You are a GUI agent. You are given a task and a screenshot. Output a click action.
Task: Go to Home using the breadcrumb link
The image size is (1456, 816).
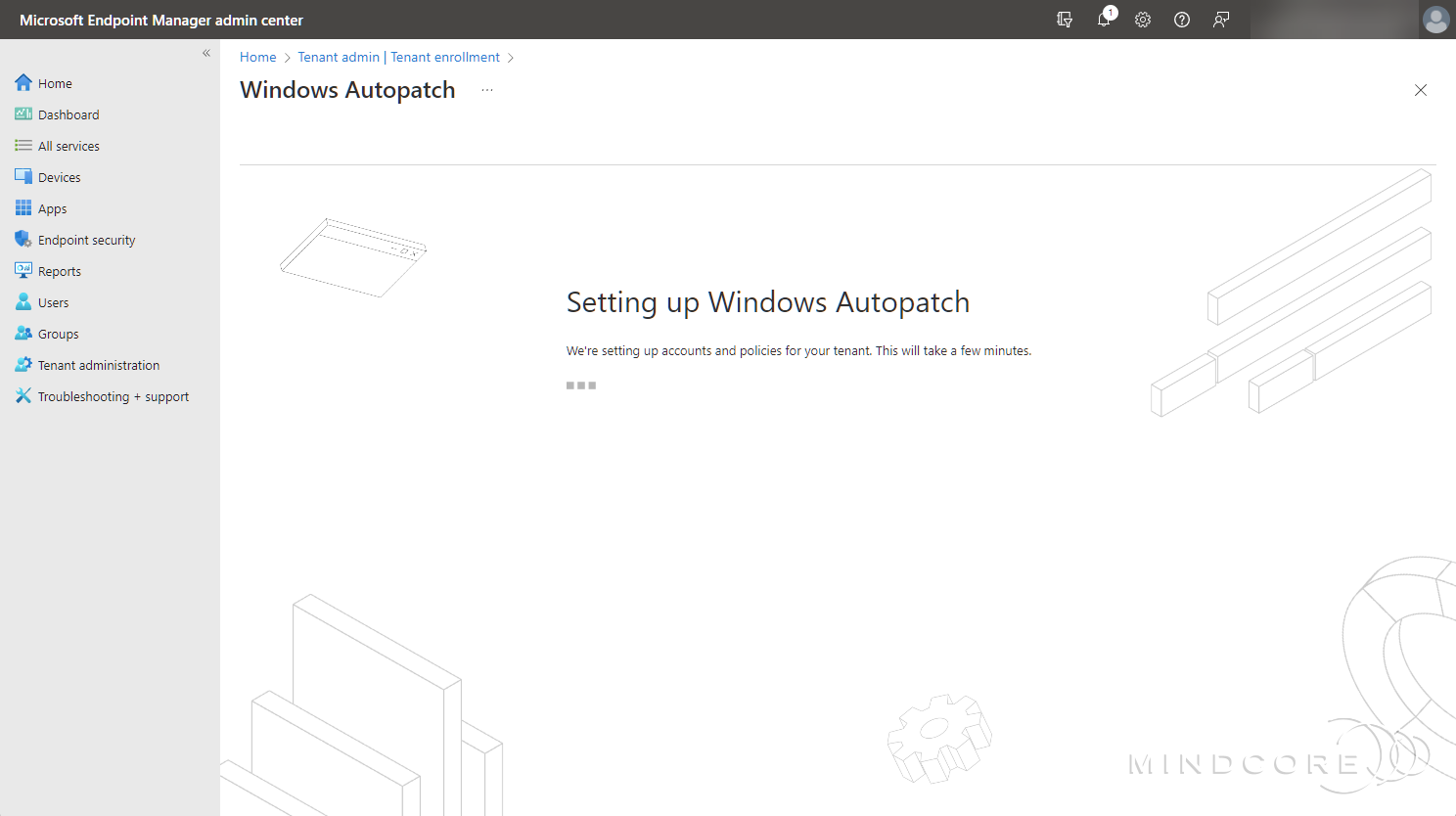[x=257, y=57]
